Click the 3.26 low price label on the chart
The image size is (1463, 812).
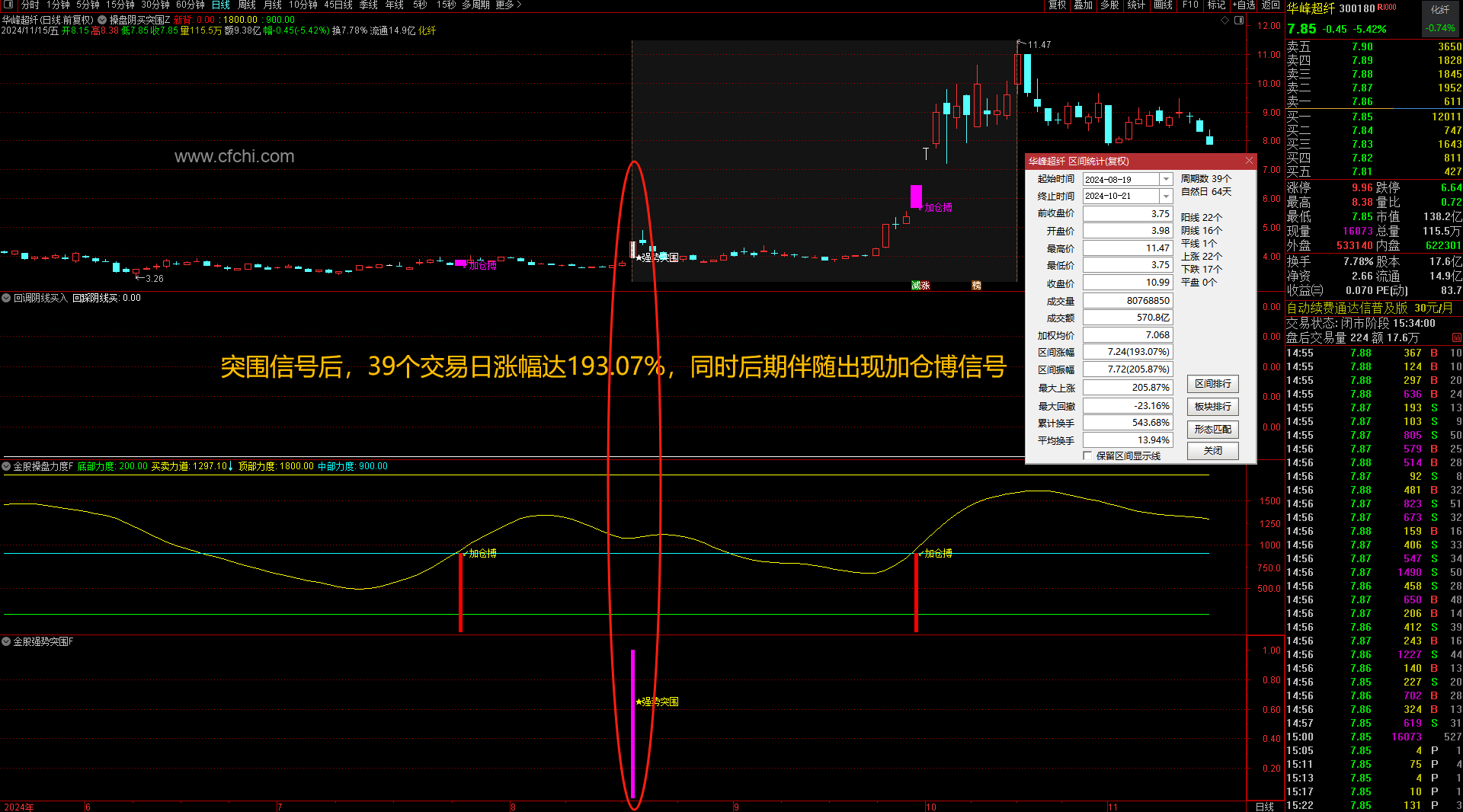coord(154,279)
